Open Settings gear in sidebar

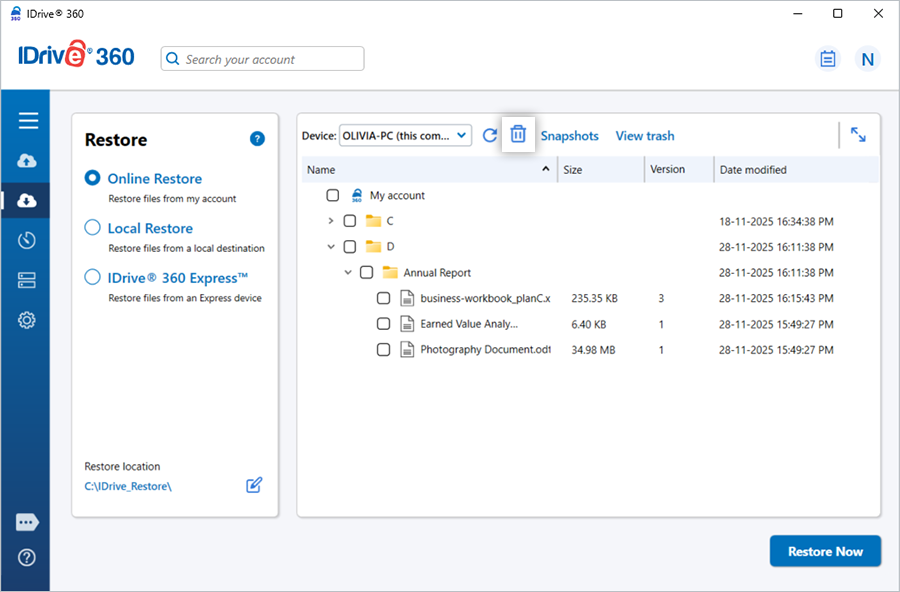[27, 320]
